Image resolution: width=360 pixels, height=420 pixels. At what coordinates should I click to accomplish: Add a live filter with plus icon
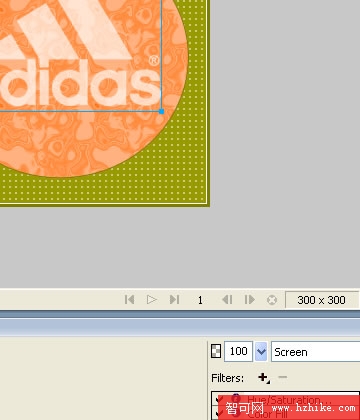263,378
